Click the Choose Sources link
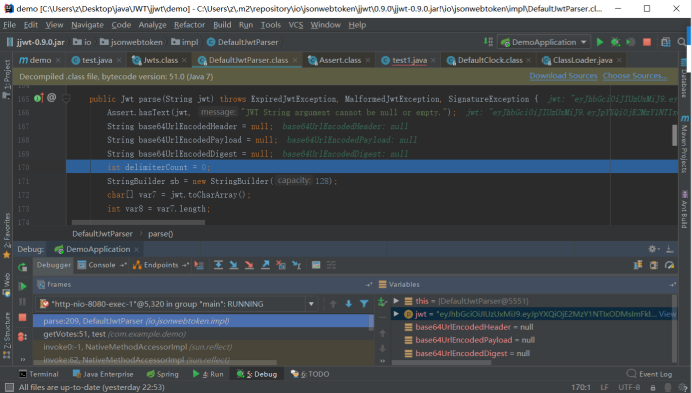This screenshot has height=393, width=692. coord(635,76)
